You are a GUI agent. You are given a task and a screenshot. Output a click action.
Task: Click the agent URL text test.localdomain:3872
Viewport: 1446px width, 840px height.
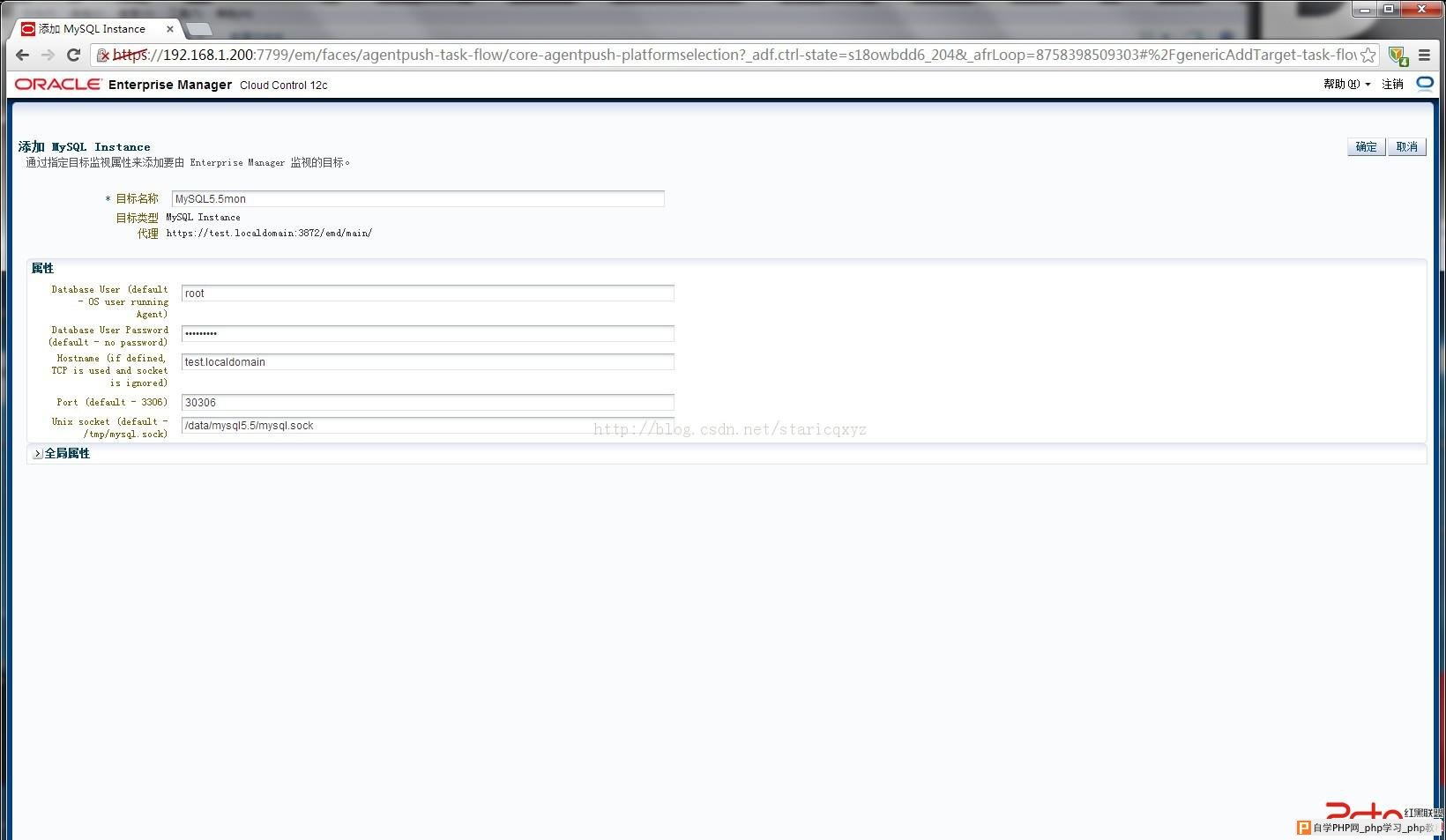point(269,234)
